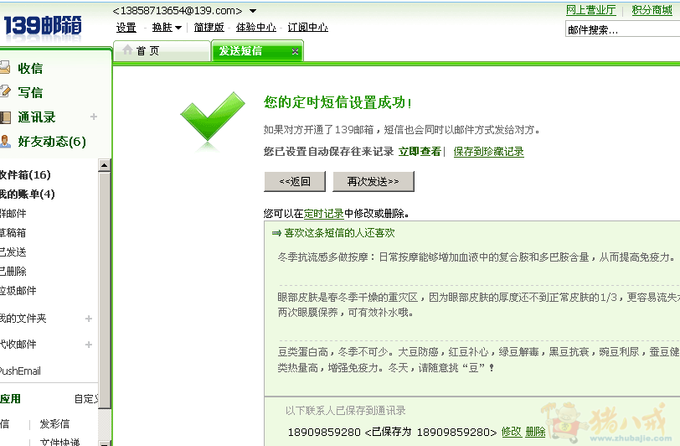The width and height of the screenshot is (680, 446).
Task: Go to 积分商城
Action: 652,10
